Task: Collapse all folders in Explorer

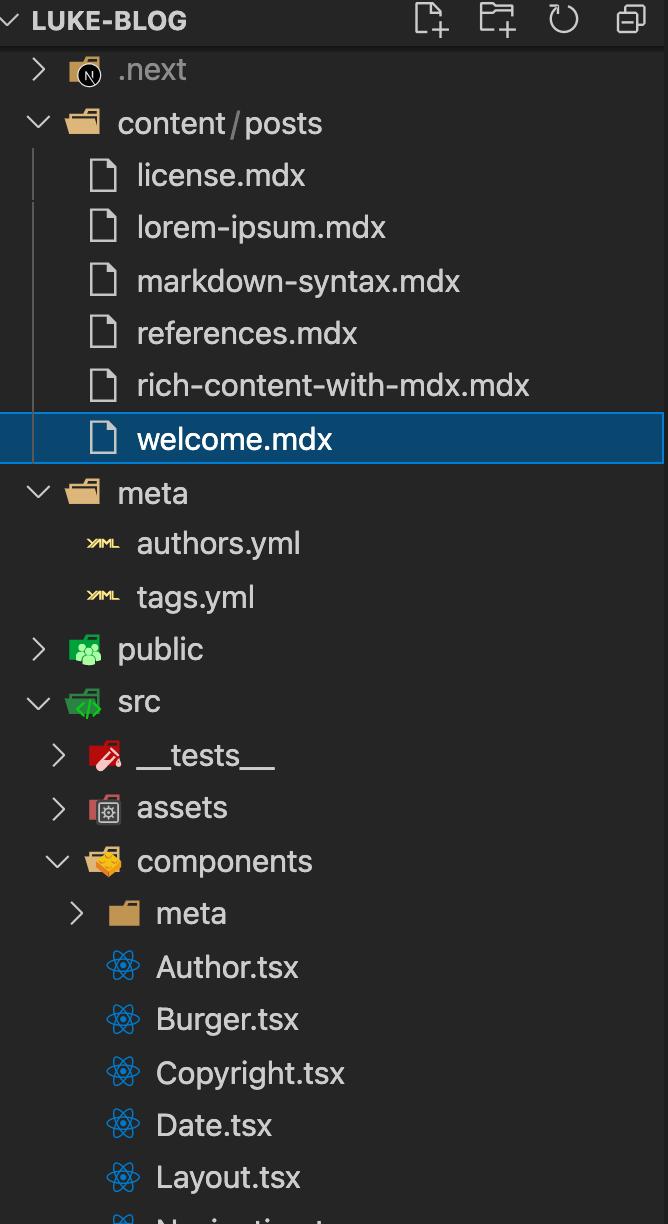Action: (x=631, y=19)
